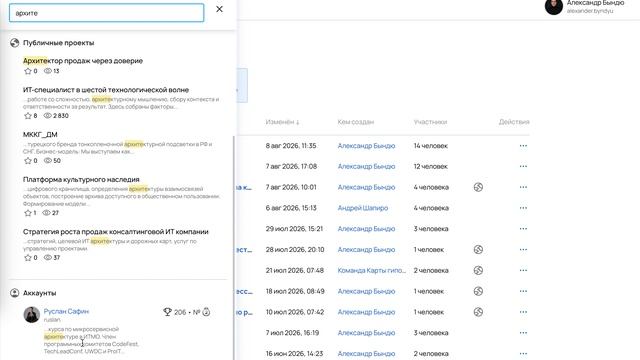Click public globe icon in 21 июл 07:48 row

tap(478, 271)
